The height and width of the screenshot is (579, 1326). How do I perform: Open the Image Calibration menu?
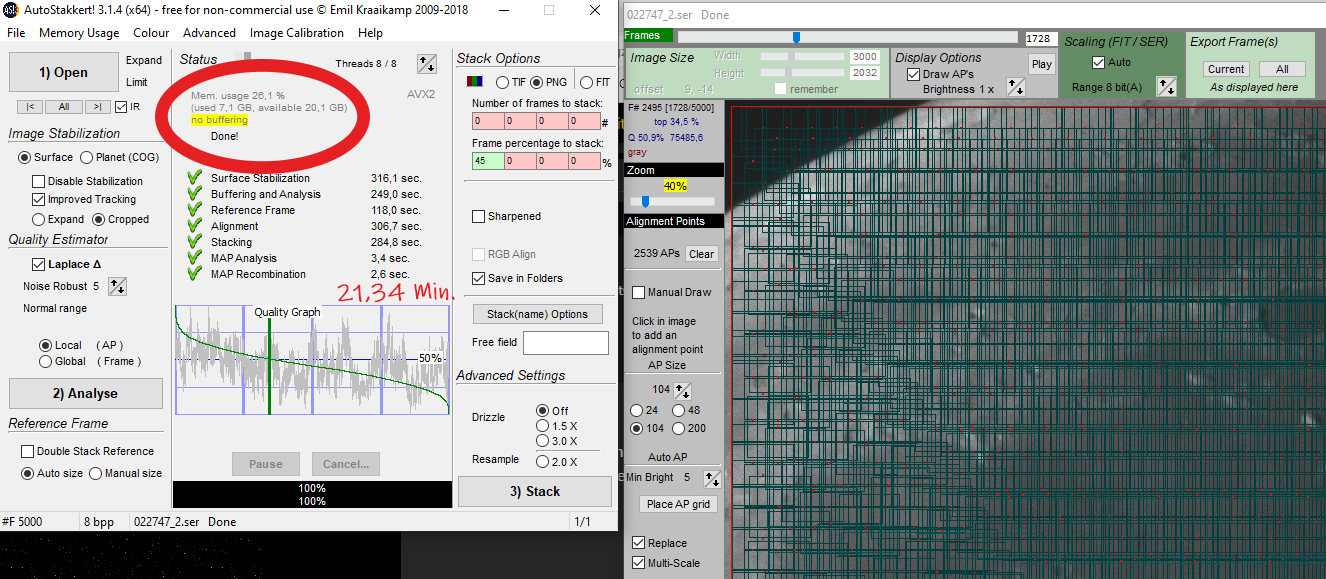coord(297,33)
